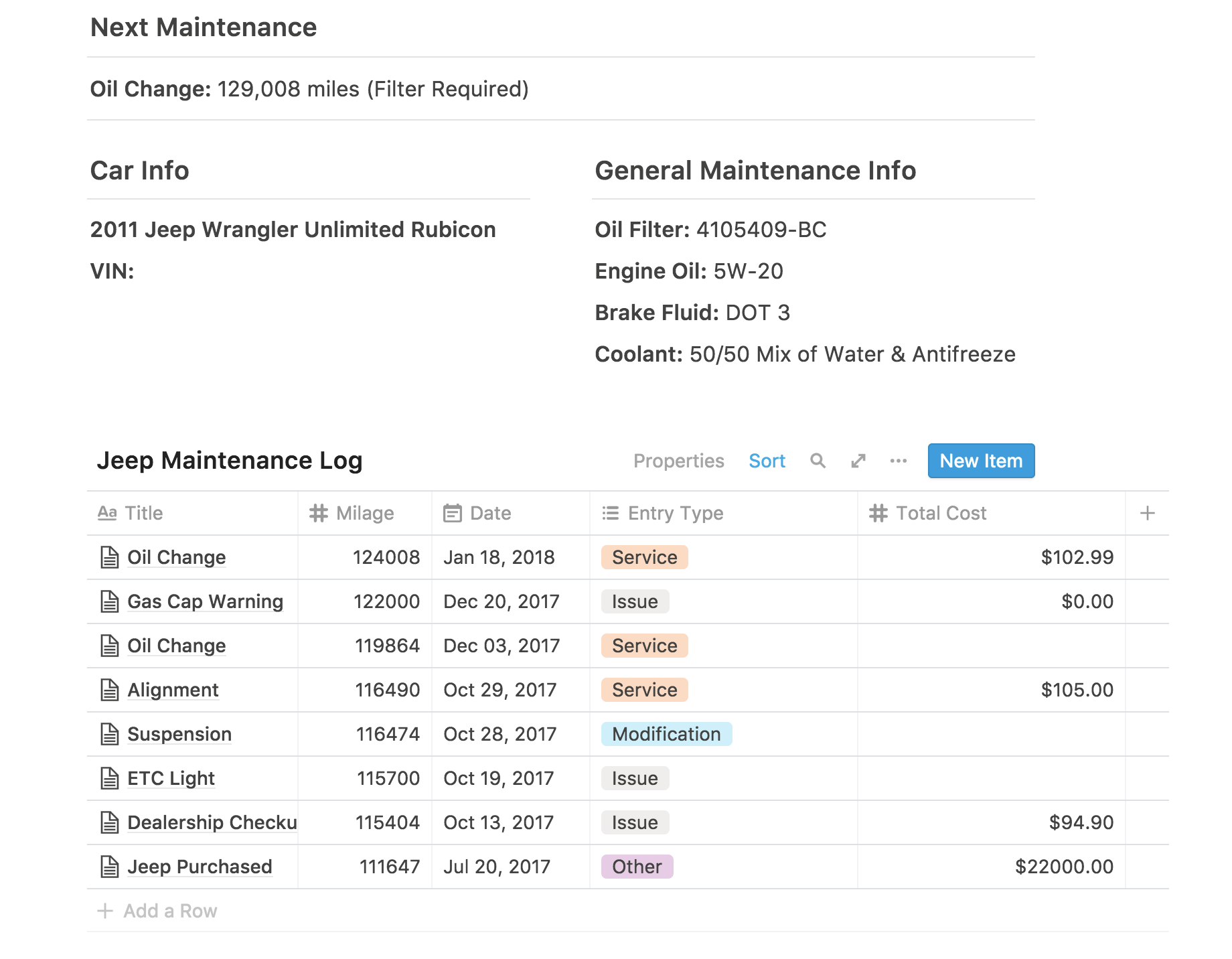Open the Jeep Purchased entry
The image size is (1232, 959).
[200, 867]
